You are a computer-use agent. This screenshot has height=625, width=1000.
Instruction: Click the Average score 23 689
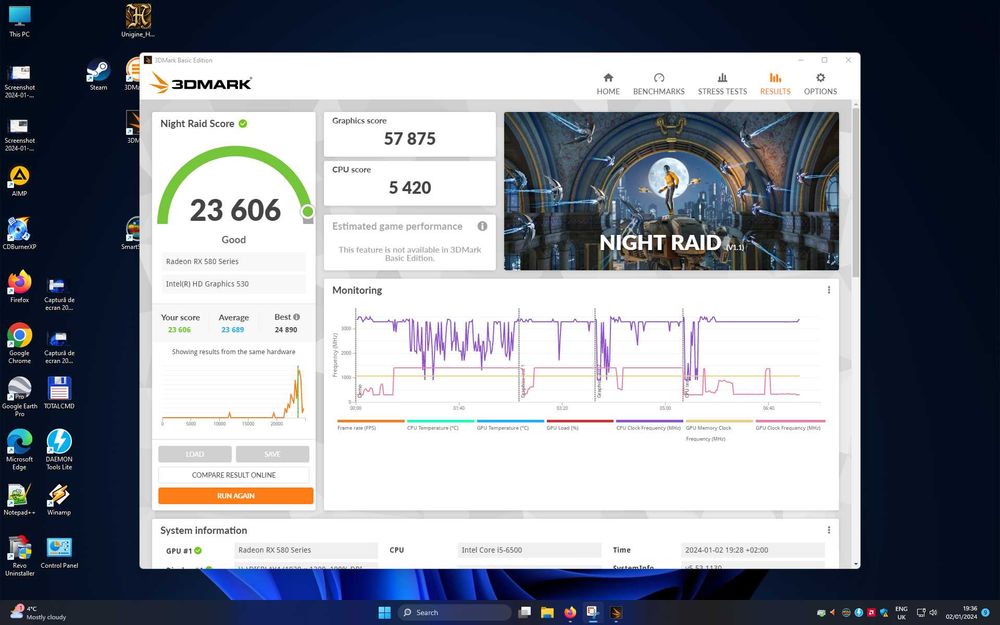[233, 330]
